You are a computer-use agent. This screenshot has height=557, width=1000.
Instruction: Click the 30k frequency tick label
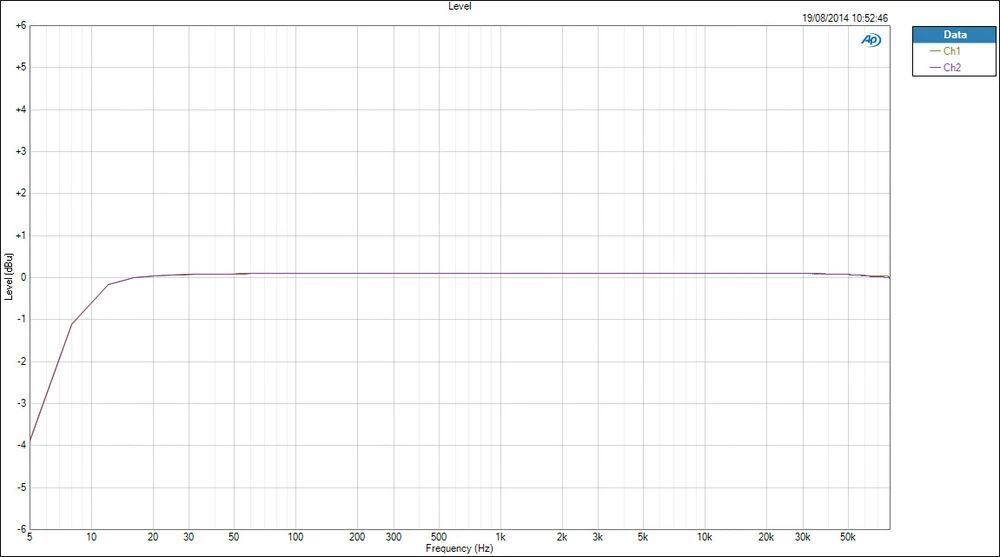click(x=802, y=537)
